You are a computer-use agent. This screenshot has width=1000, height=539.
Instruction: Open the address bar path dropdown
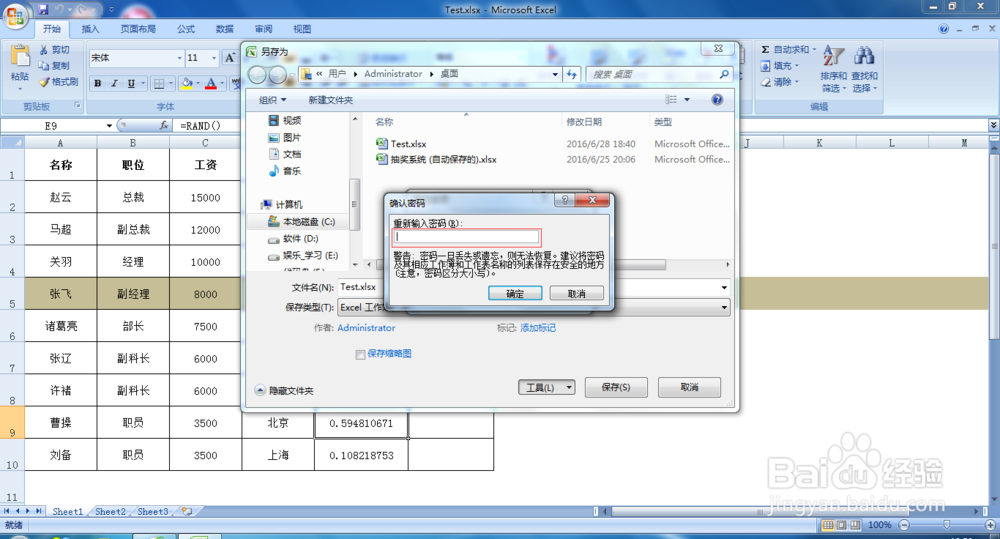[555, 74]
